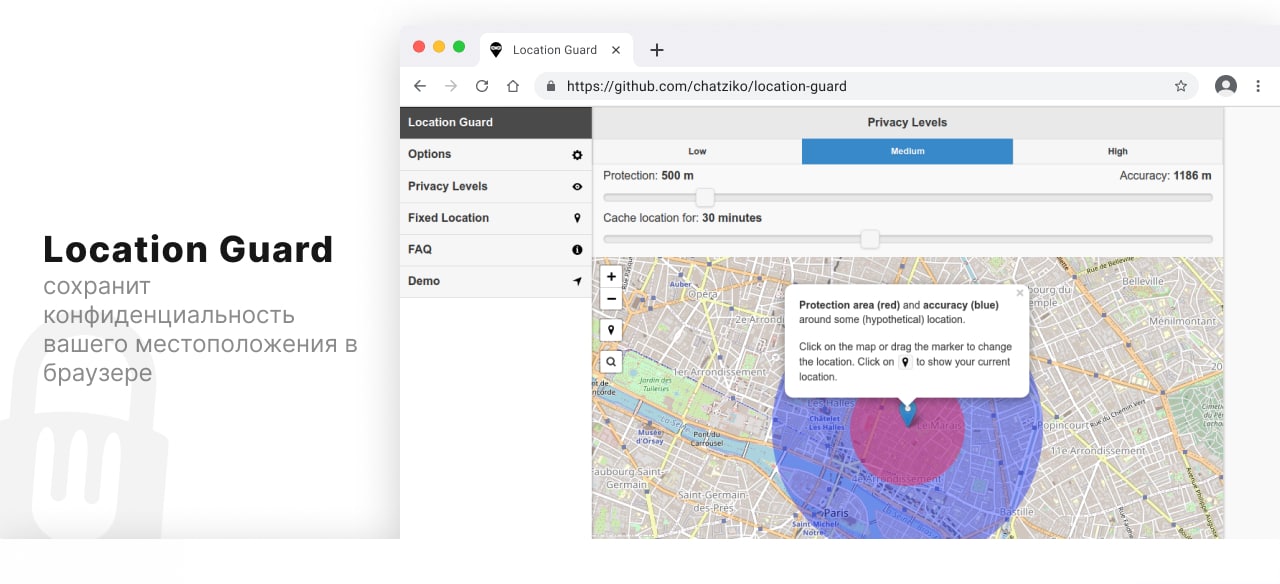
Task: Reload the page in browser
Action: pos(482,86)
